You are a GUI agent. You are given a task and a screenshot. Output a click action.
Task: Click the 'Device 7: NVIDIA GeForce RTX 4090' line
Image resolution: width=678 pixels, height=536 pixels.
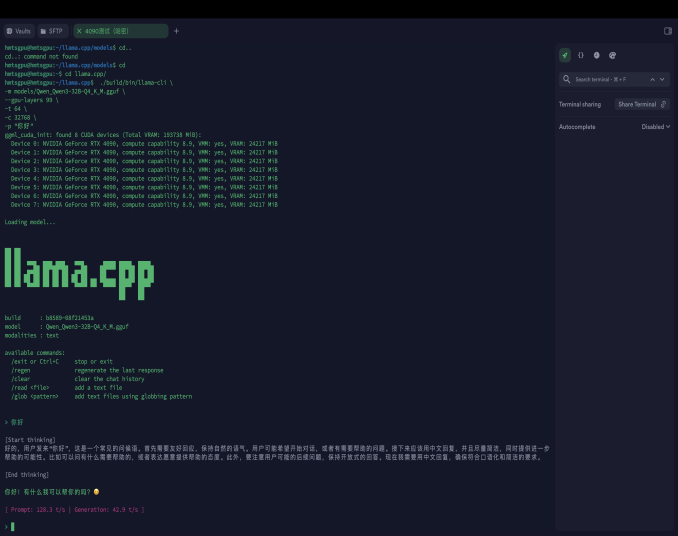[144, 205]
